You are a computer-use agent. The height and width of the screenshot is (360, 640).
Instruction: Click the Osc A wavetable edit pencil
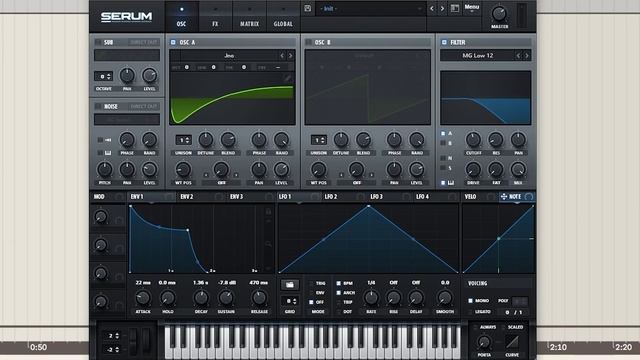point(288,78)
